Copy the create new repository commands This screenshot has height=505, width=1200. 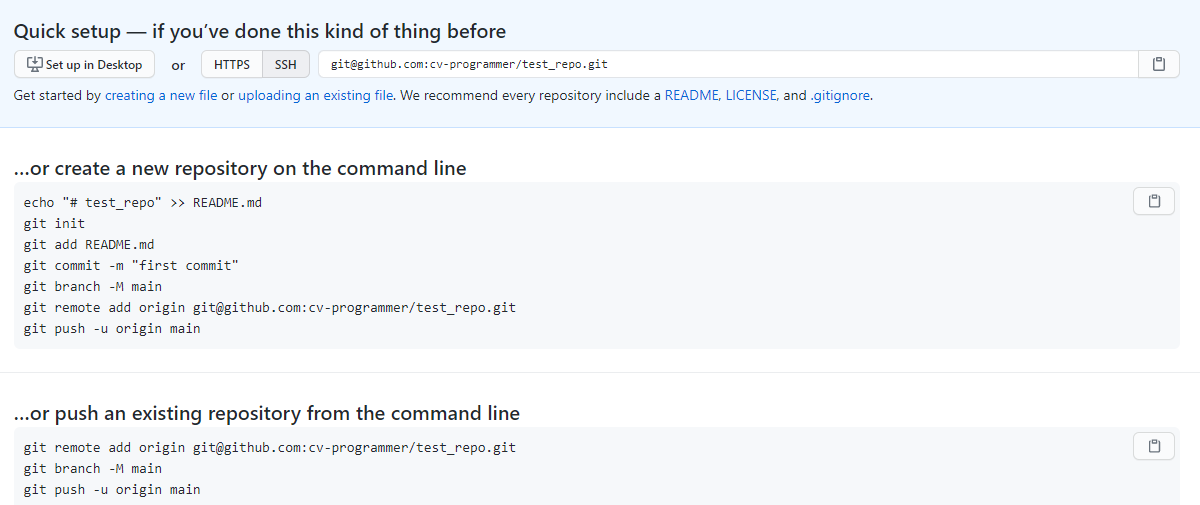[x=1154, y=201]
